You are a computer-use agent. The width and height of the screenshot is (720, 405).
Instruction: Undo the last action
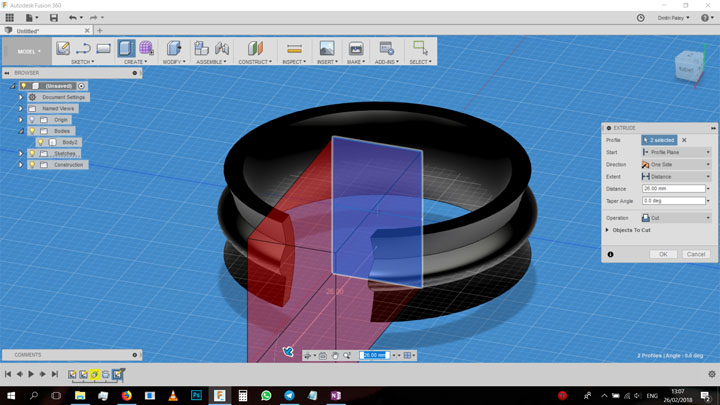tap(73, 17)
